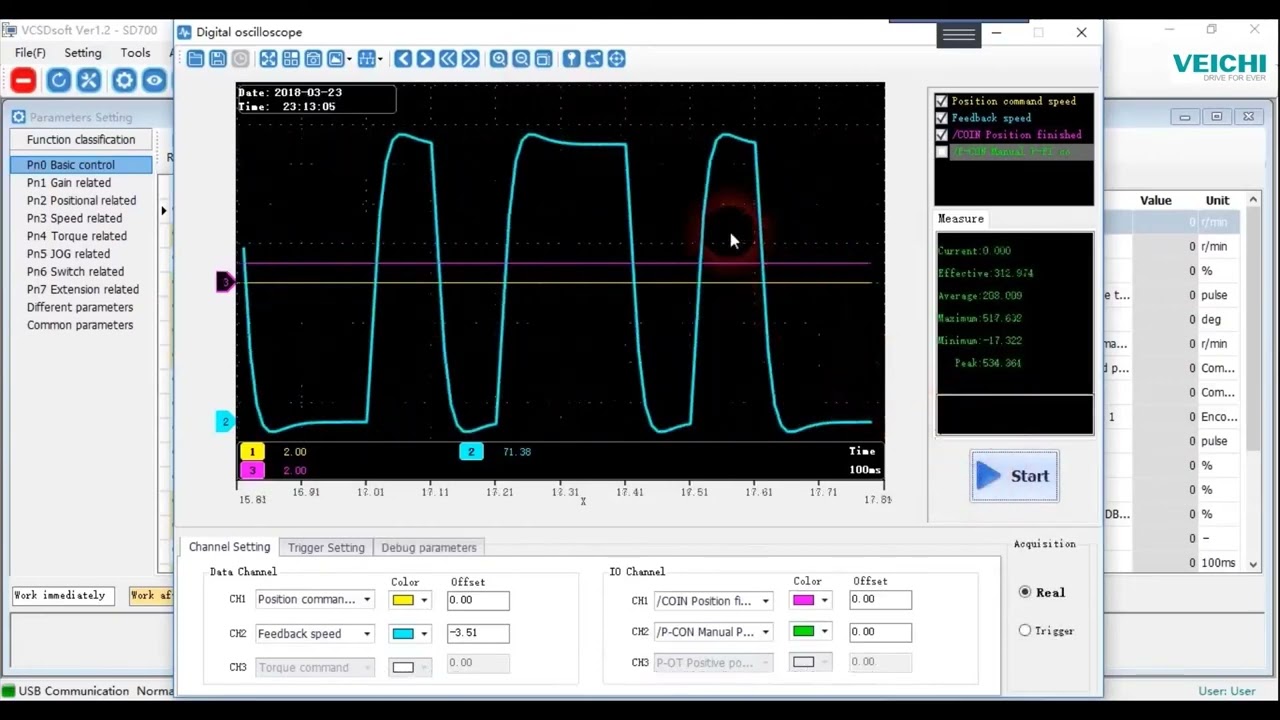This screenshot has width=1280, height=720.
Task: Open the Tools menu
Action: pyautogui.click(x=135, y=53)
